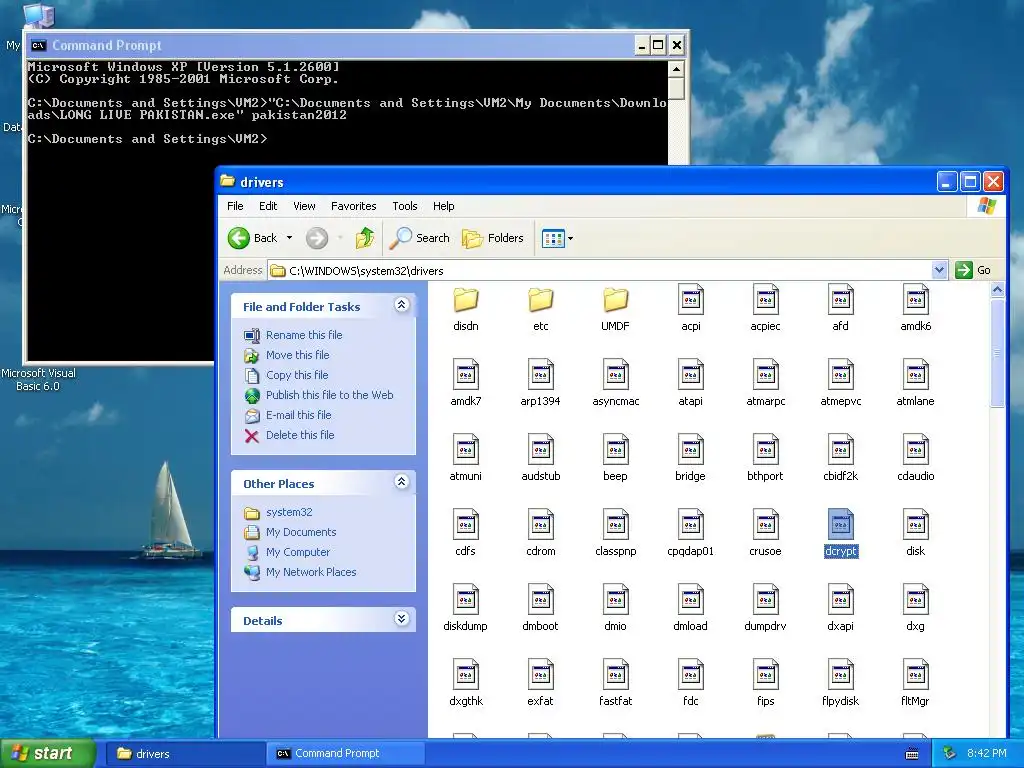The image size is (1024, 768).
Task: Click the Back navigation button
Action: 253,238
